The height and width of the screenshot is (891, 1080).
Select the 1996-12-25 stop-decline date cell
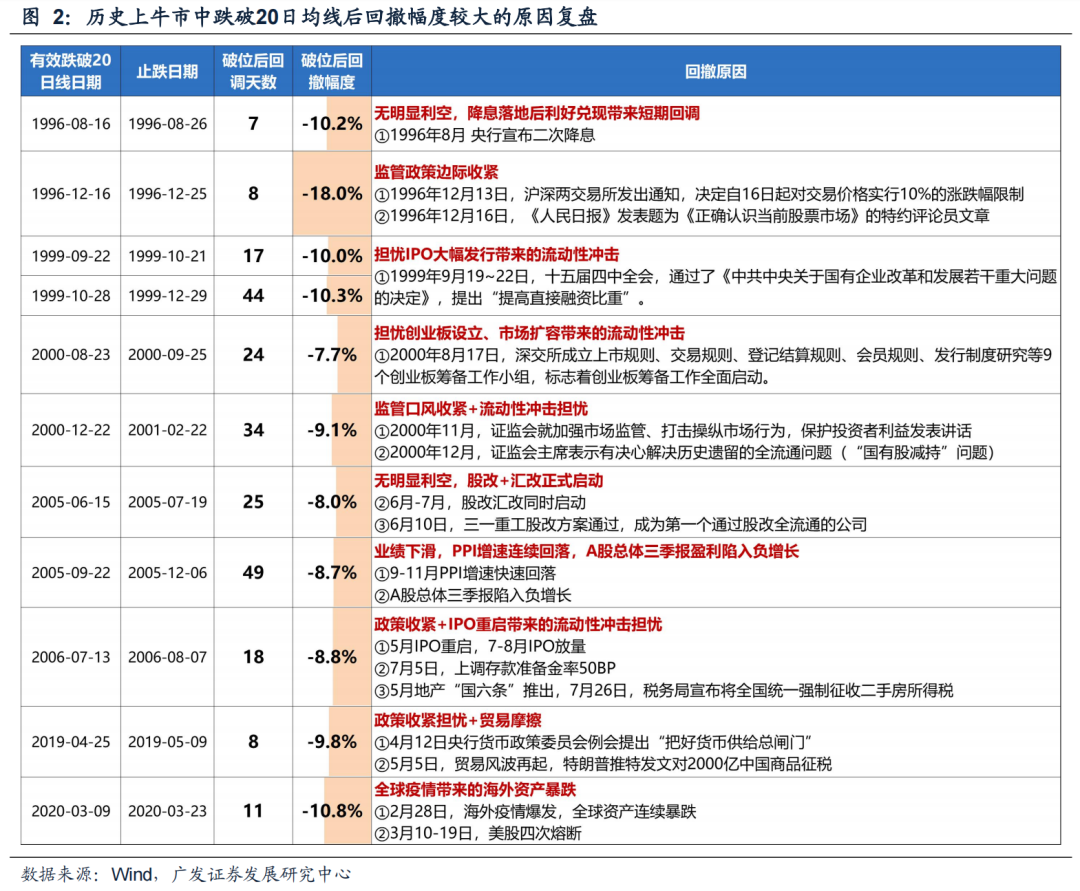[x=166, y=194]
